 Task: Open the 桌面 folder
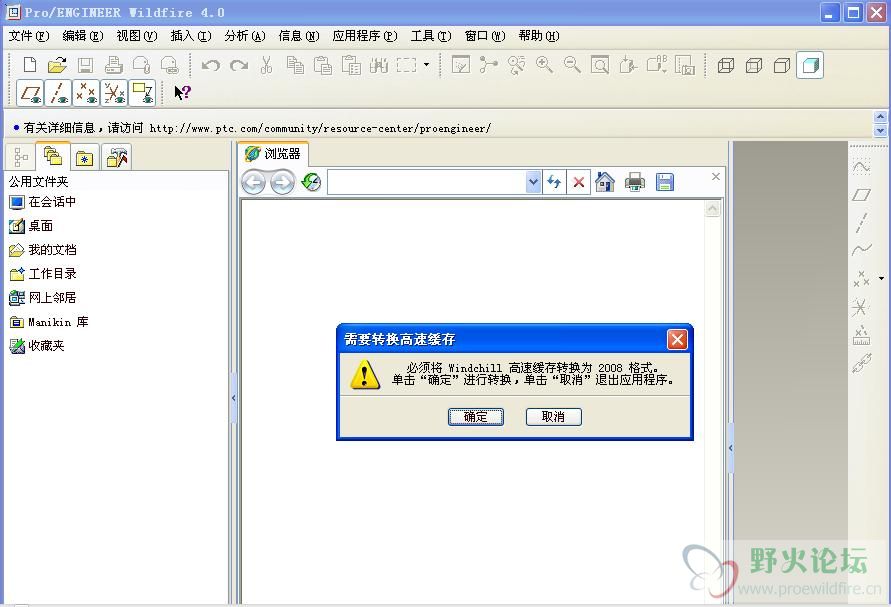[x=31, y=226]
